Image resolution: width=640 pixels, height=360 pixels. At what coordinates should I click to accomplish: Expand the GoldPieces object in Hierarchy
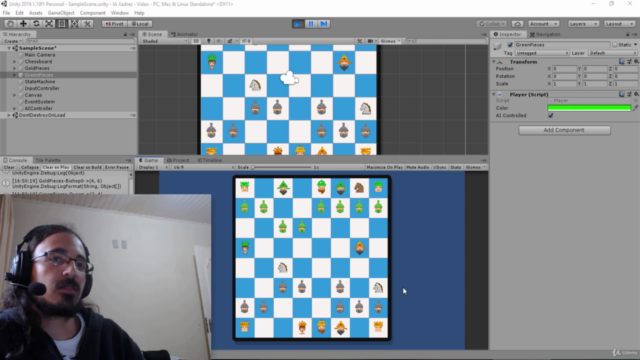[15, 68]
